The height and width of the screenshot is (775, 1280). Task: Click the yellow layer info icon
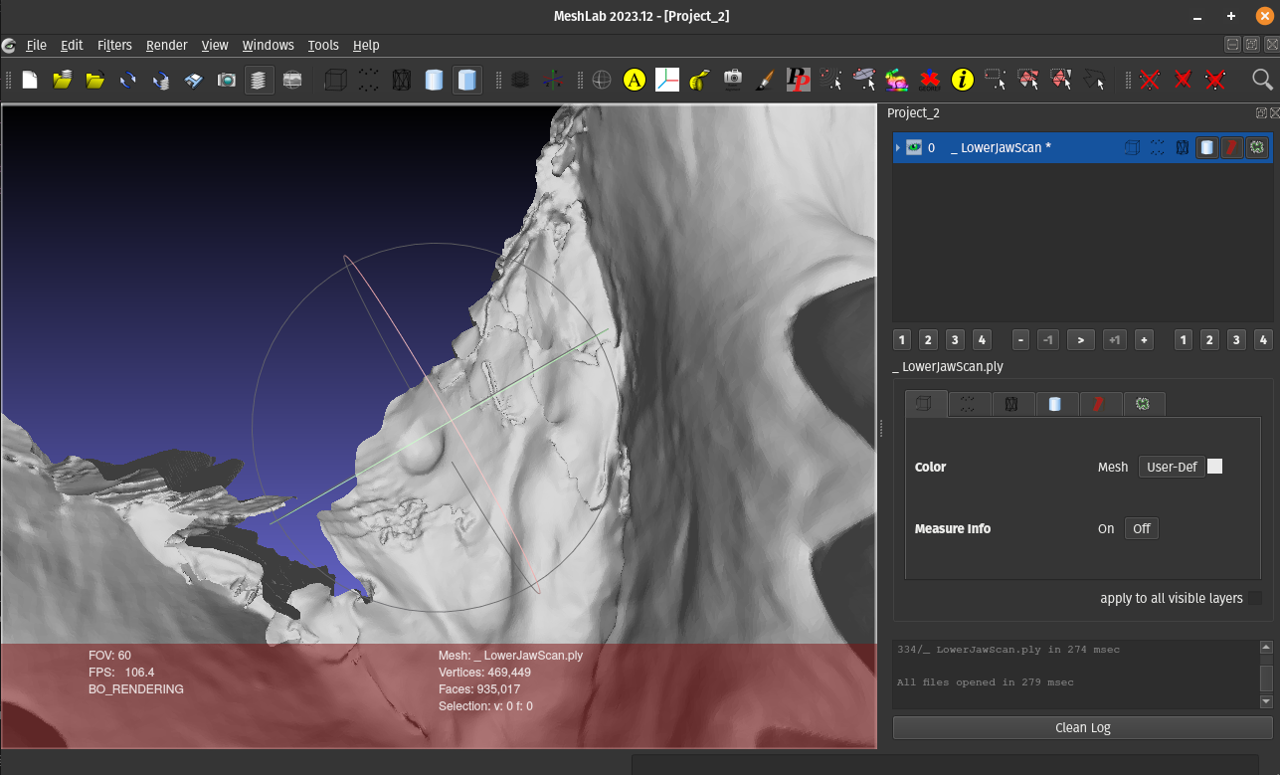pos(962,80)
